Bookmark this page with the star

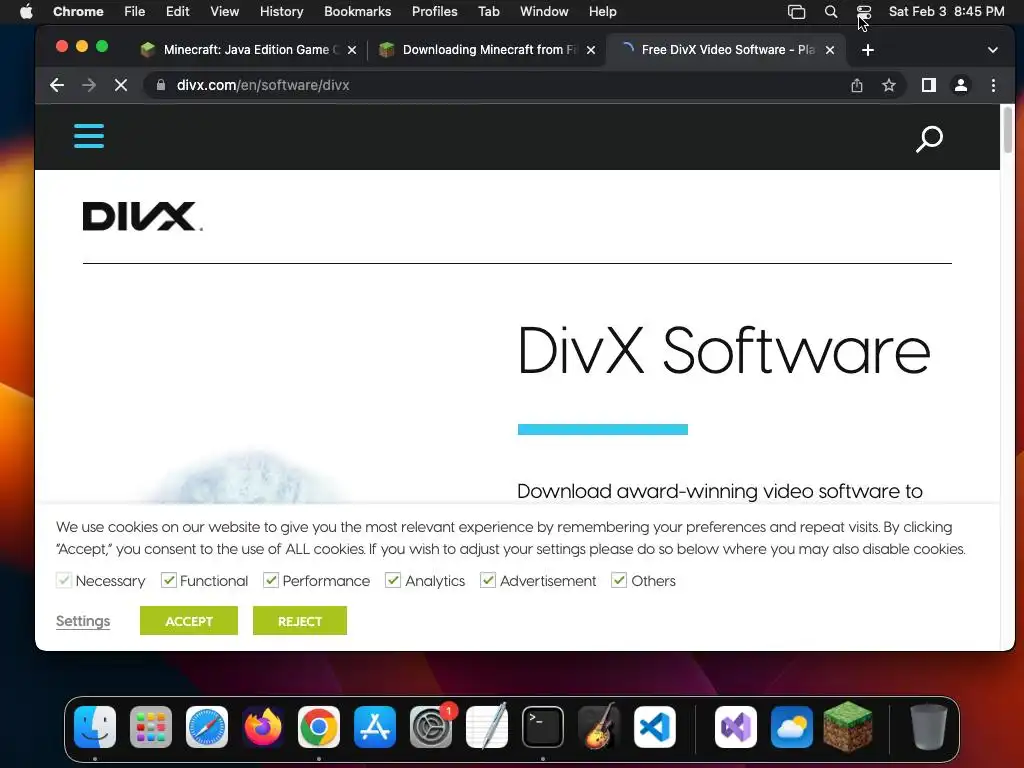889,85
